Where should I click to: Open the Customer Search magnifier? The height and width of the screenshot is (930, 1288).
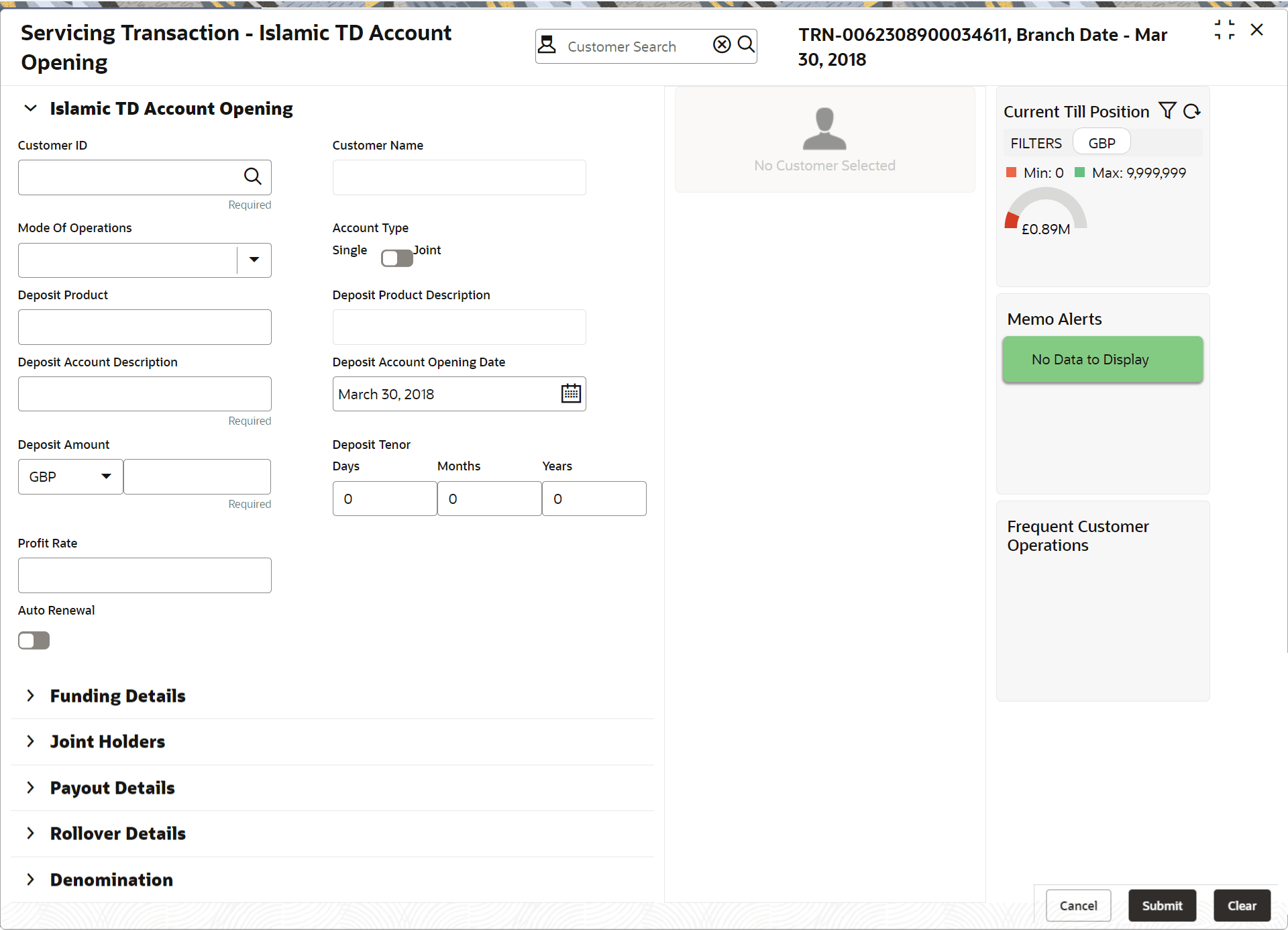pos(745,45)
